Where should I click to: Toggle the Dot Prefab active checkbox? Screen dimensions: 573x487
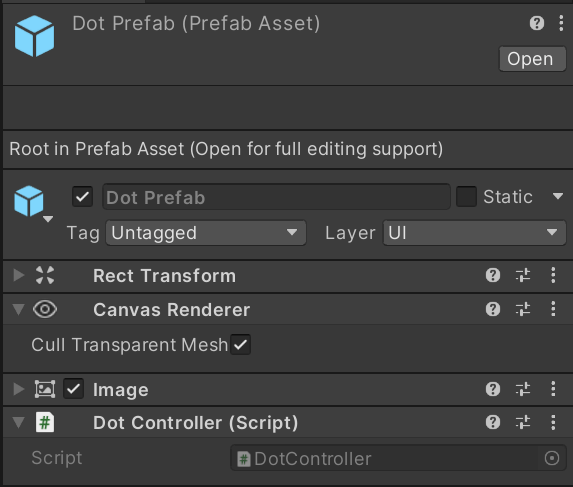(x=82, y=197)
